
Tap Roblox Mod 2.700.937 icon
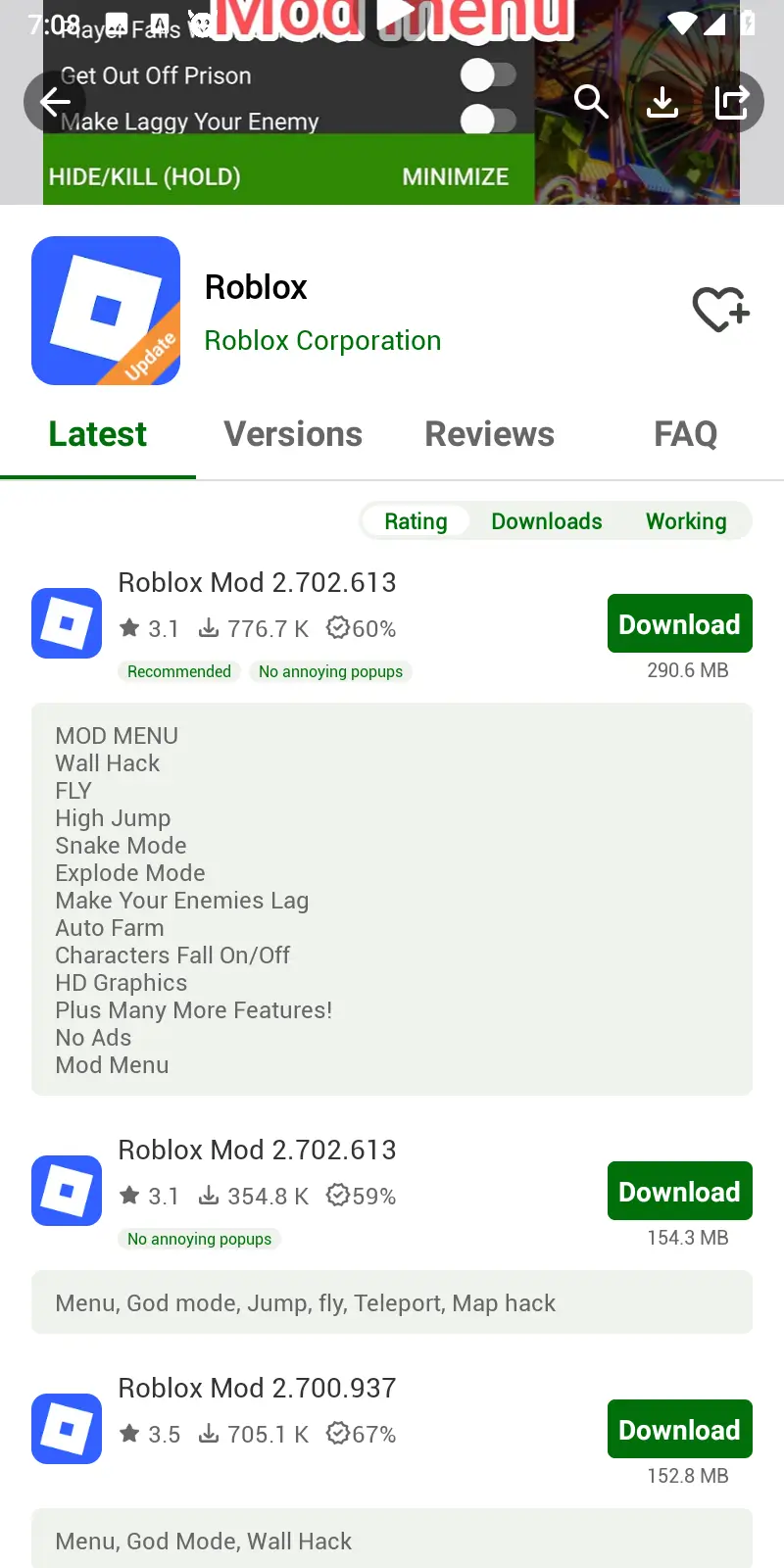pos(67,1429)
